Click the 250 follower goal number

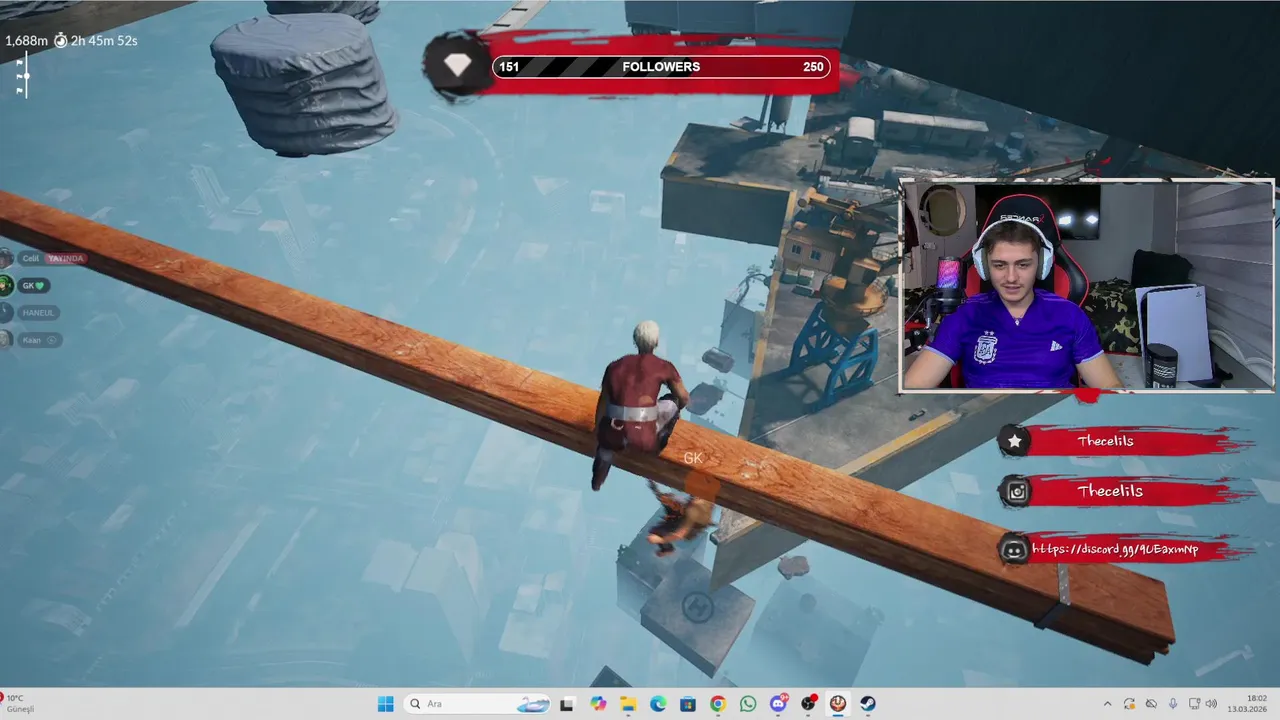813,67
